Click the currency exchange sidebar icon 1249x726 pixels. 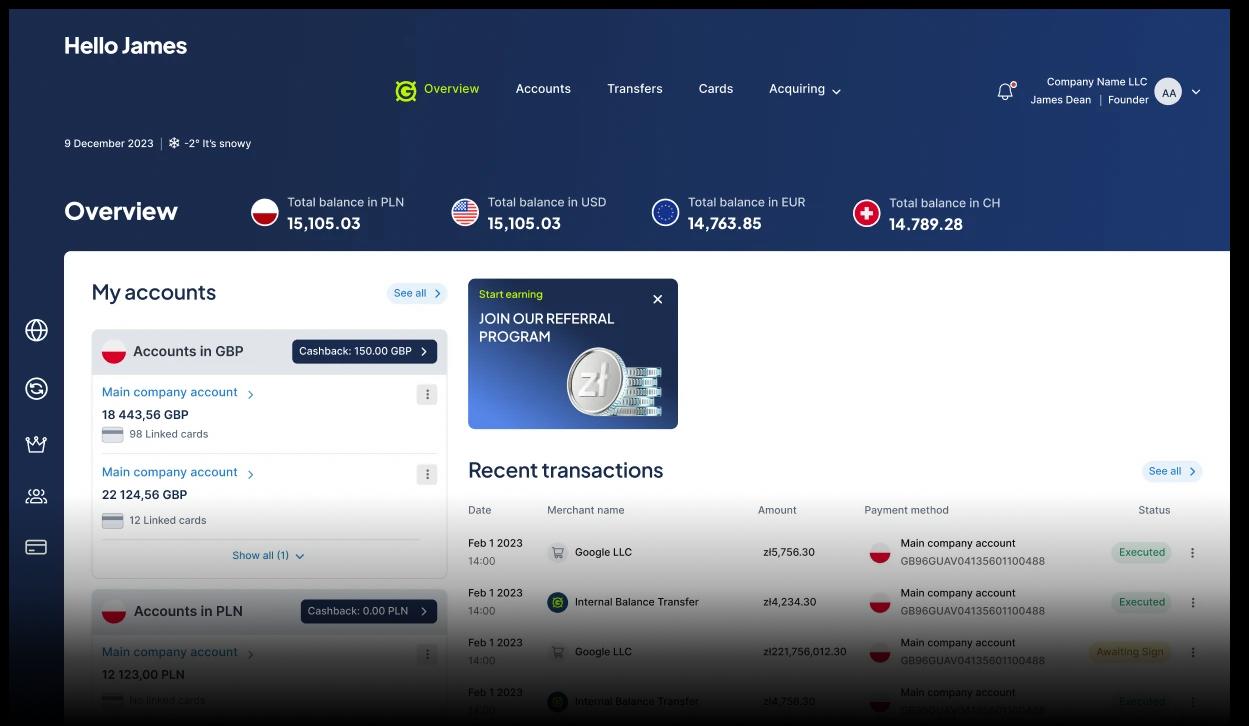point(37,389)
